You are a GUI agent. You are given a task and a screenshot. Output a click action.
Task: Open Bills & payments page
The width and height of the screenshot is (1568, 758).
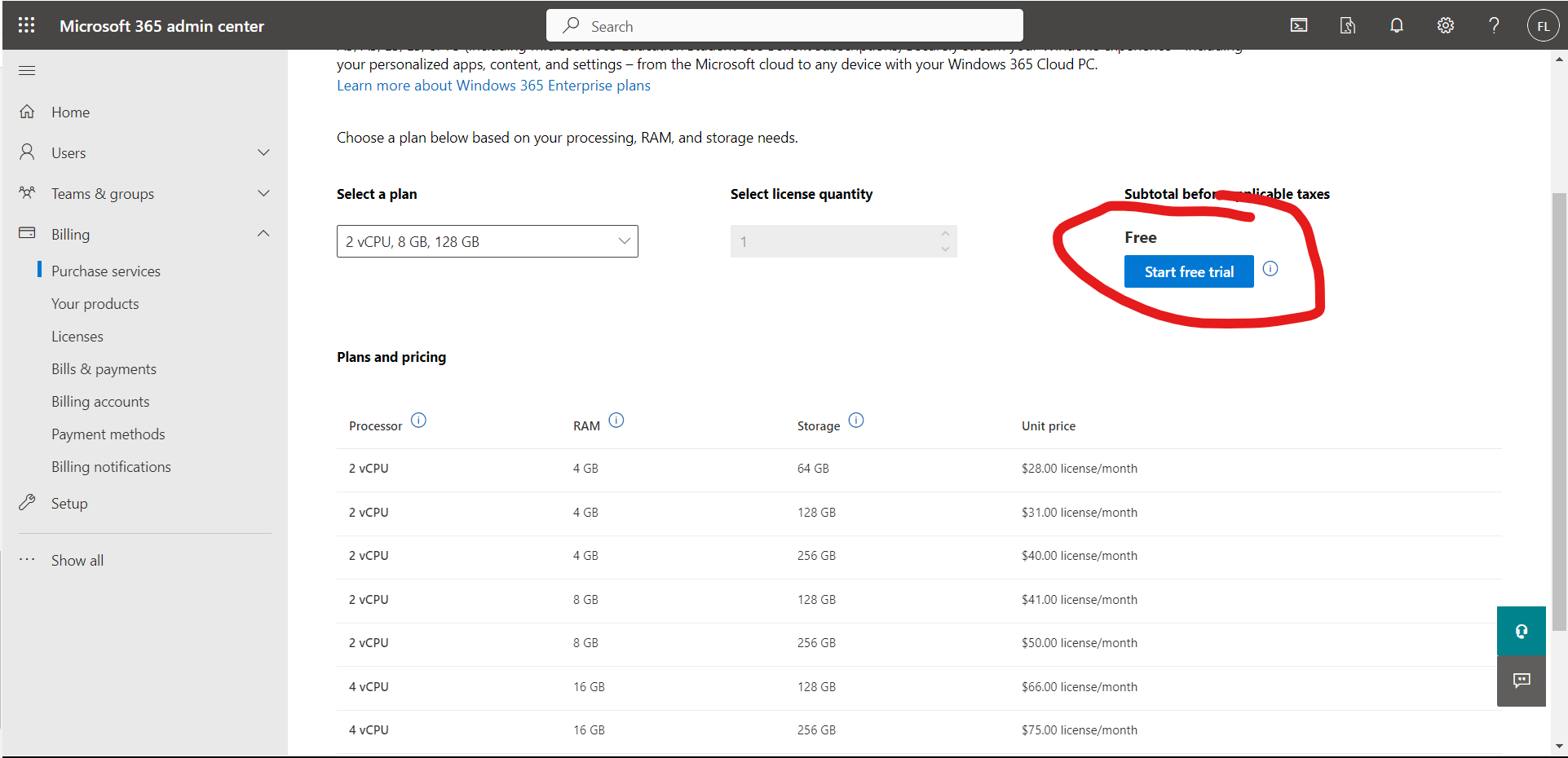[x=104, y=369]
